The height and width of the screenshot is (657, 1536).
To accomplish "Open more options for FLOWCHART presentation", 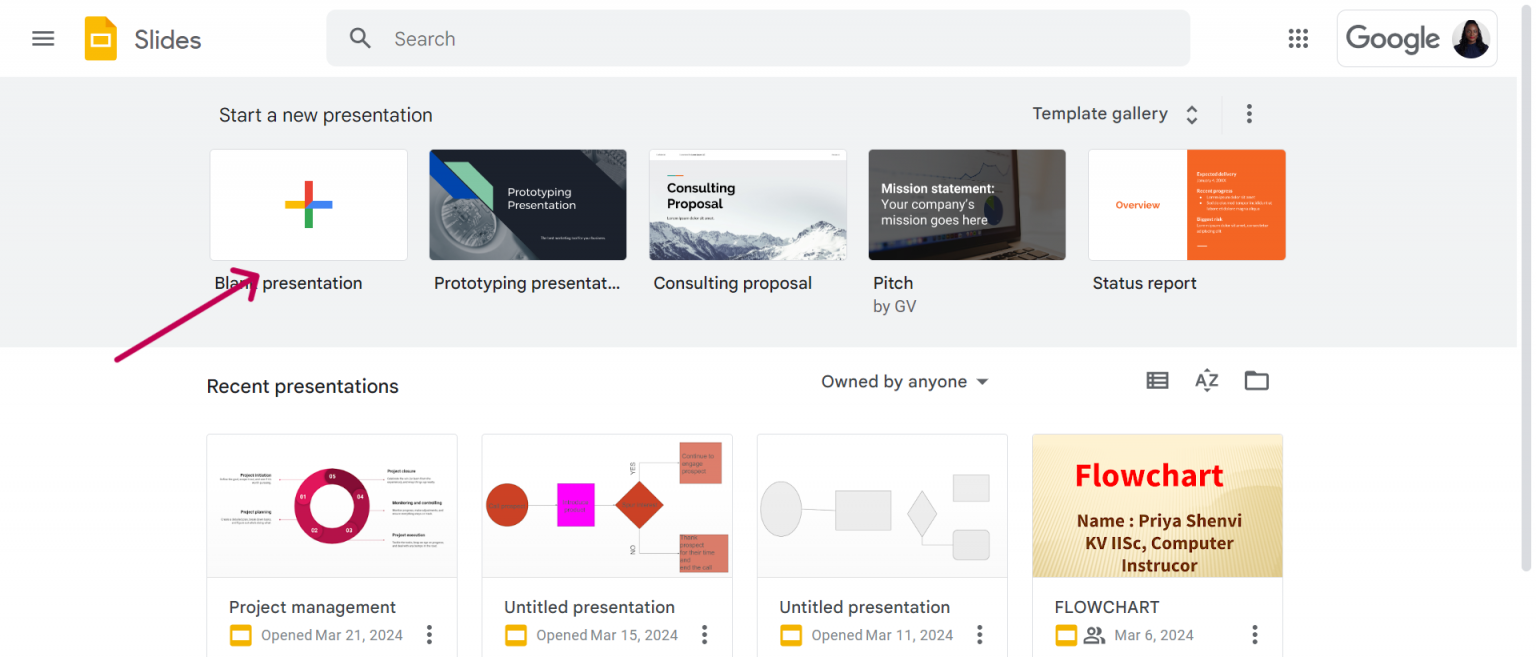I will [x=1254, y=634].
